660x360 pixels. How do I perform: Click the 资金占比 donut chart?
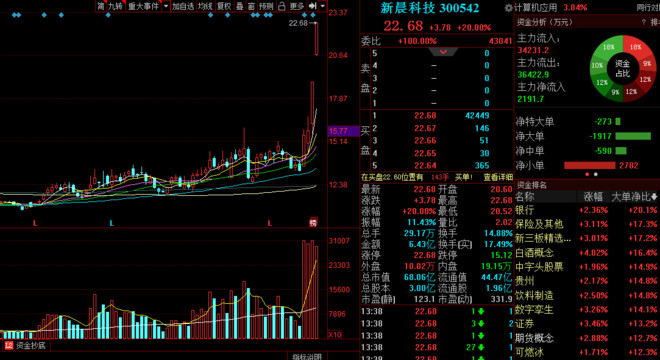pos(623,68)
